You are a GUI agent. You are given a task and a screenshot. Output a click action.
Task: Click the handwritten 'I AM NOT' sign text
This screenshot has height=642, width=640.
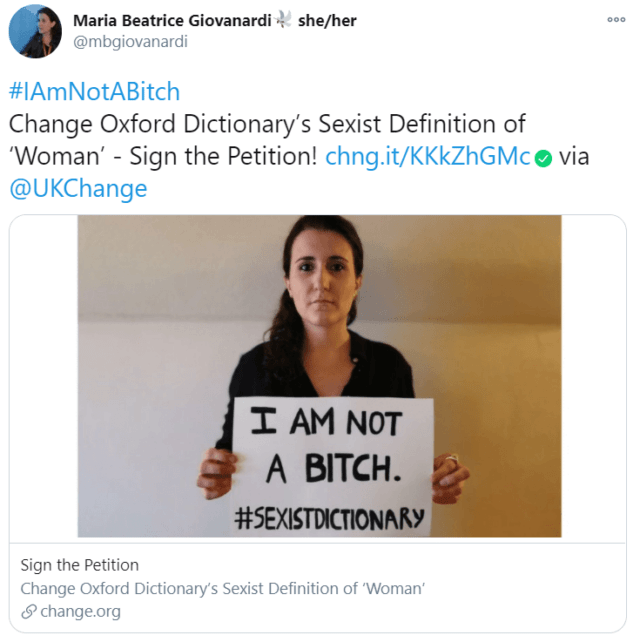pos(327,425)
